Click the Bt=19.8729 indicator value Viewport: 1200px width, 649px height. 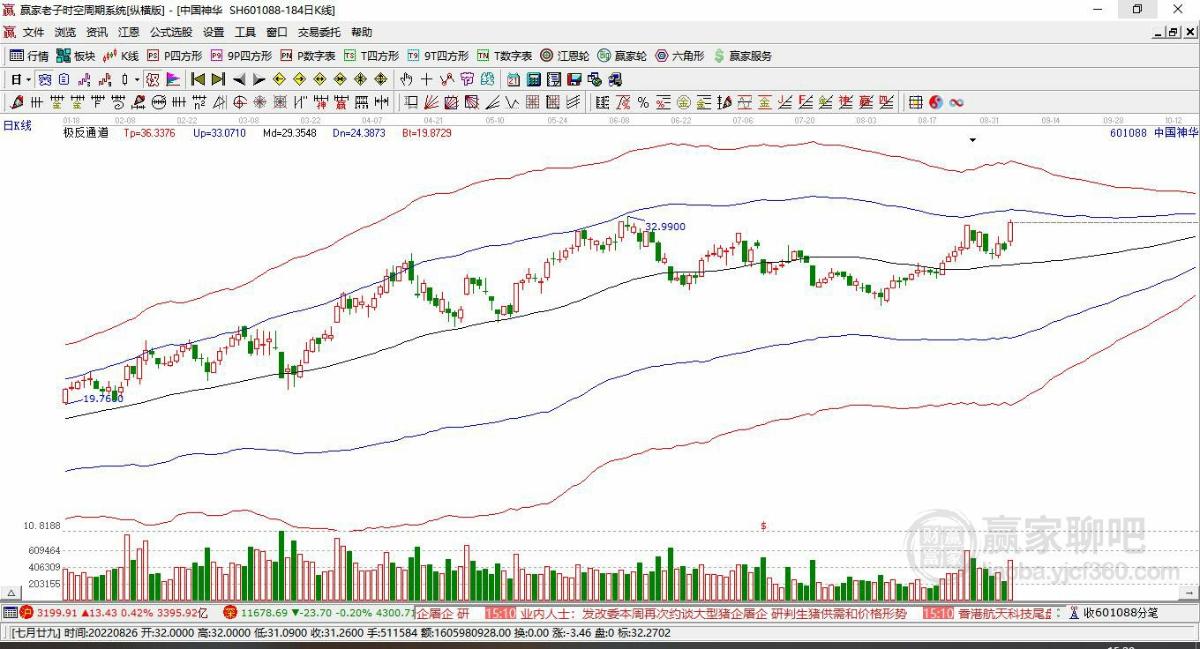click(427, 132)
